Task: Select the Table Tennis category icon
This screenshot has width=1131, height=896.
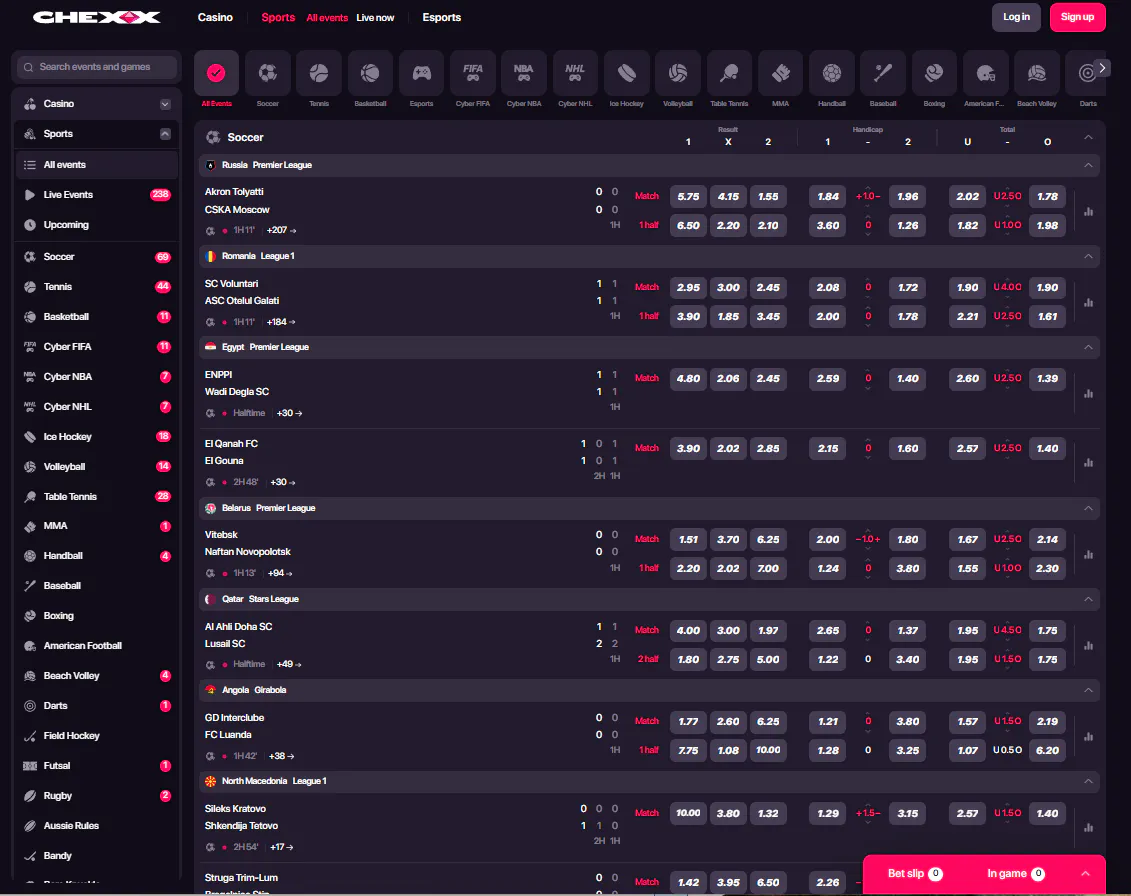Action: (x=729, y=73)
